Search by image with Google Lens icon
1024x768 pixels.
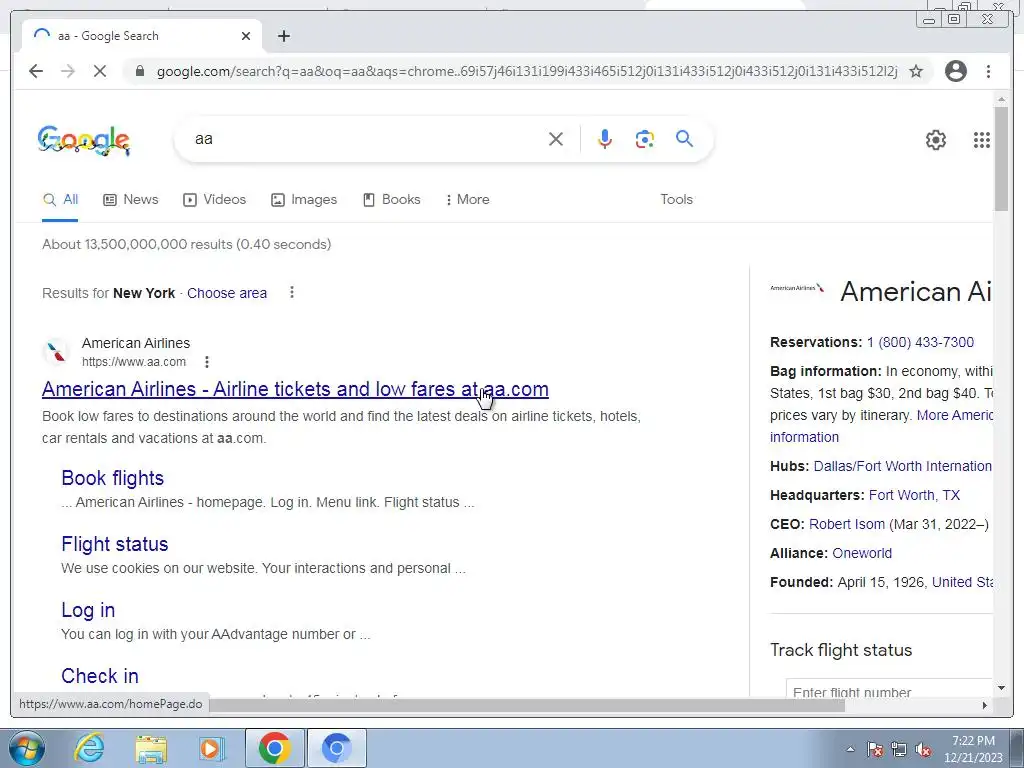[645, 139]
